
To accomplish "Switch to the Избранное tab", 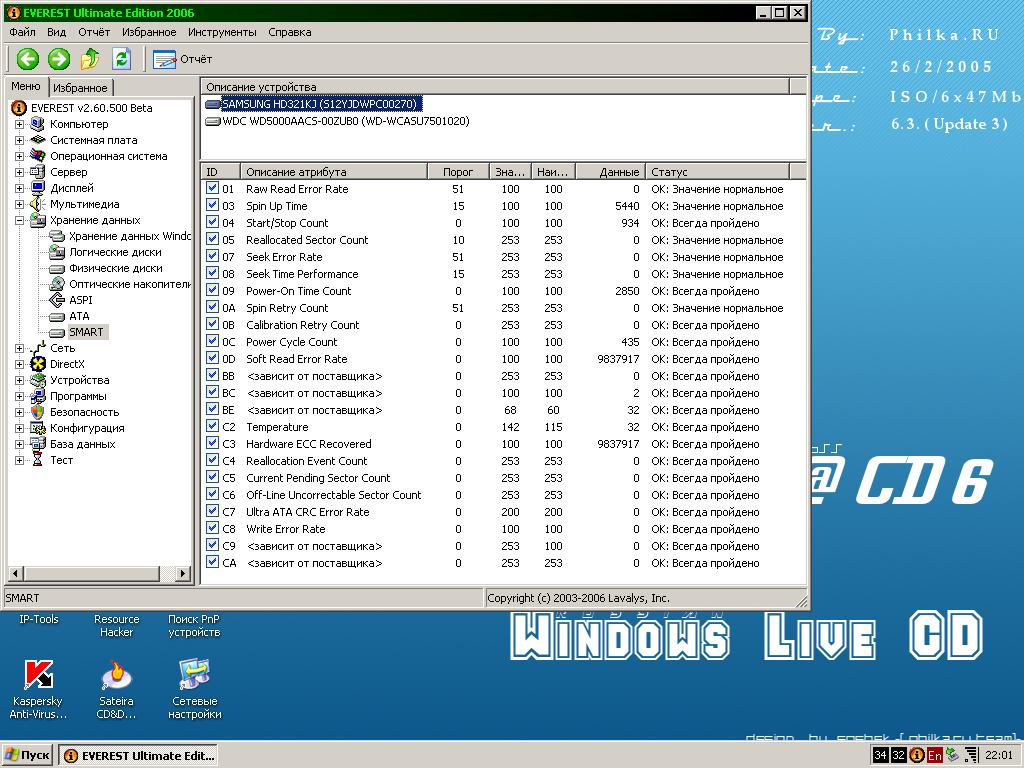I will pos(80,88).
